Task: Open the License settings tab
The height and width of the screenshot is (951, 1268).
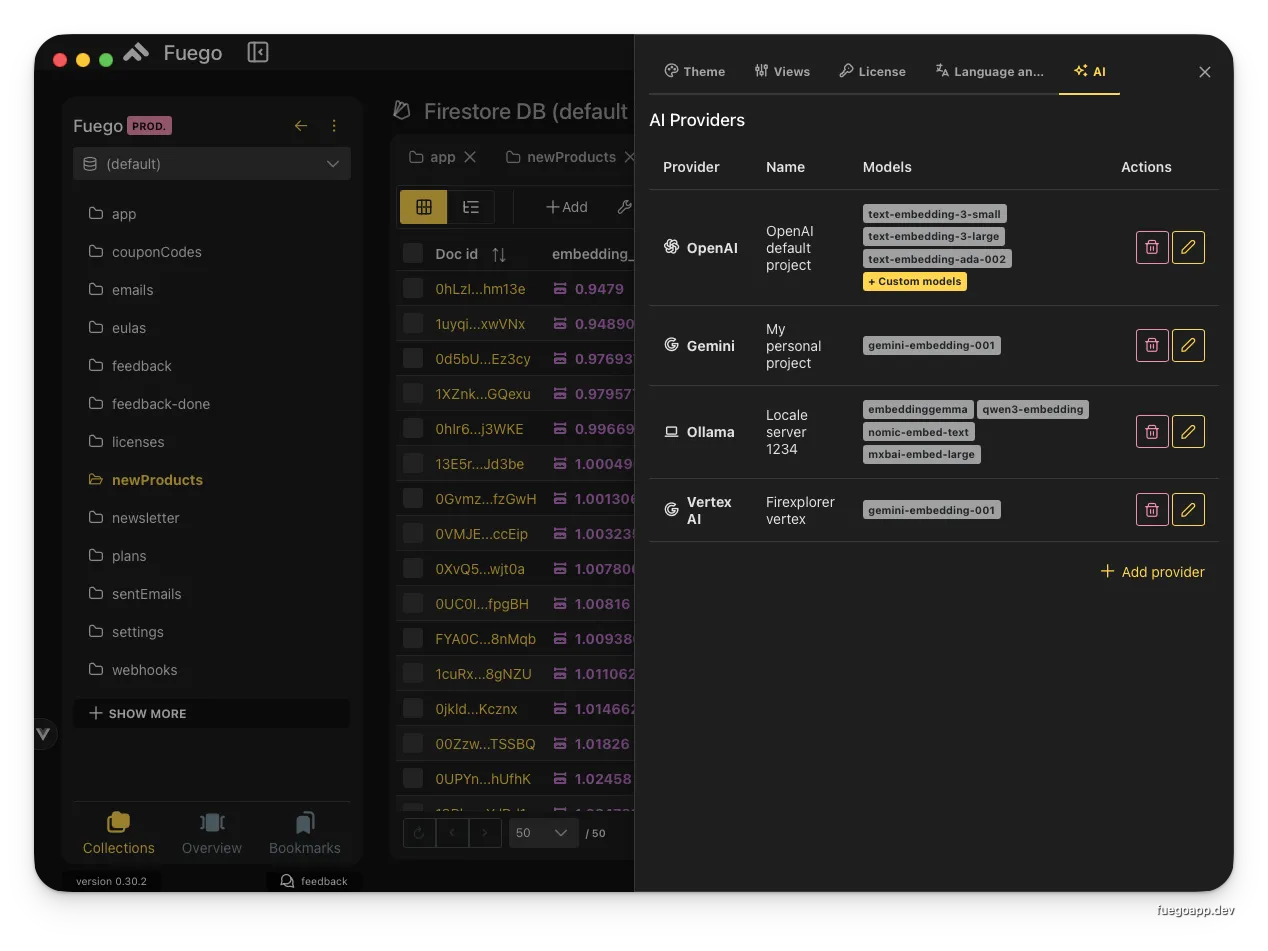Action: pos(872,71)
